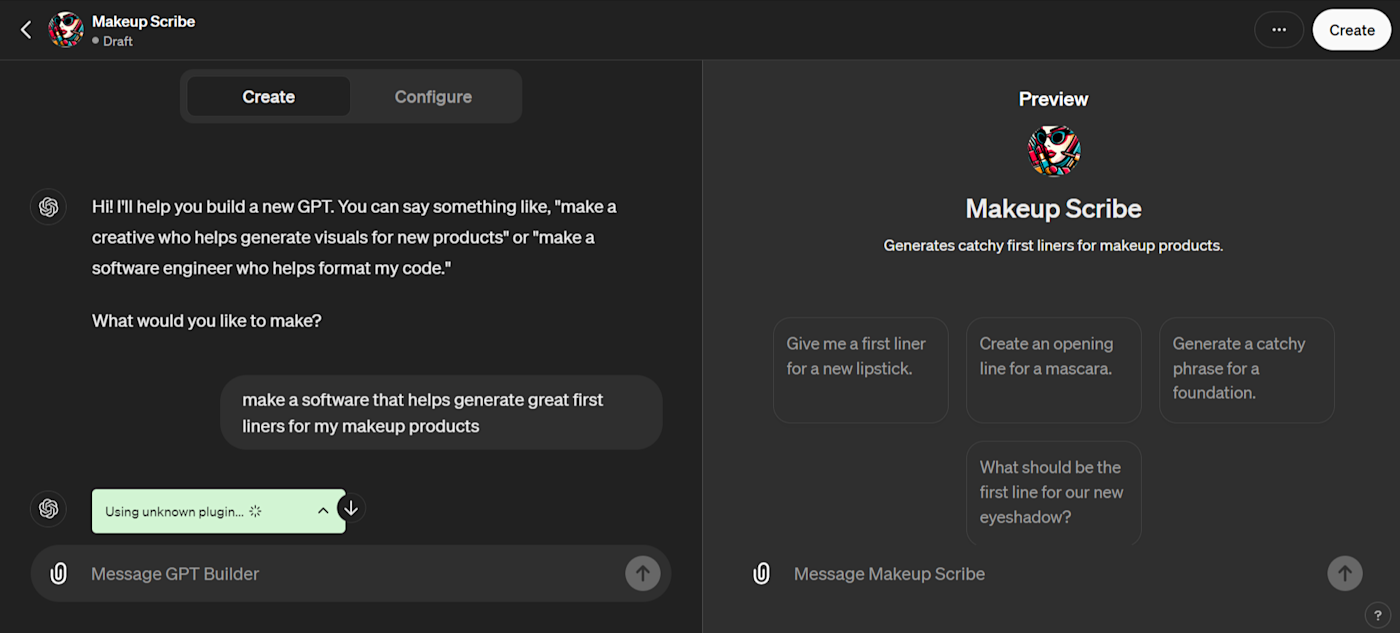
Task: Click the back arrow icon
Action: [x=26, y=30]
